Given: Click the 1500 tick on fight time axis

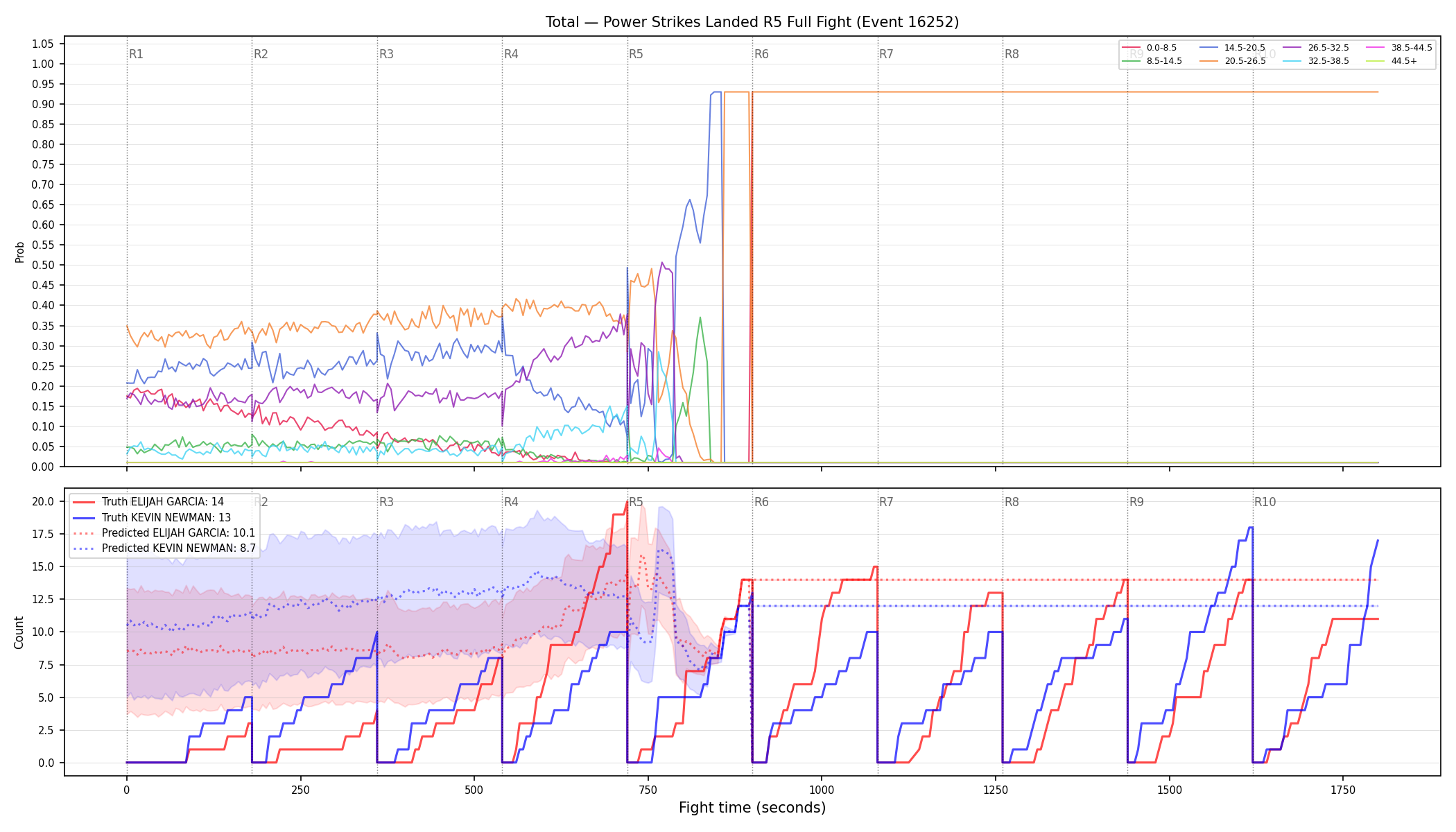Looking at the screenshot, I should pos(1170,790).
